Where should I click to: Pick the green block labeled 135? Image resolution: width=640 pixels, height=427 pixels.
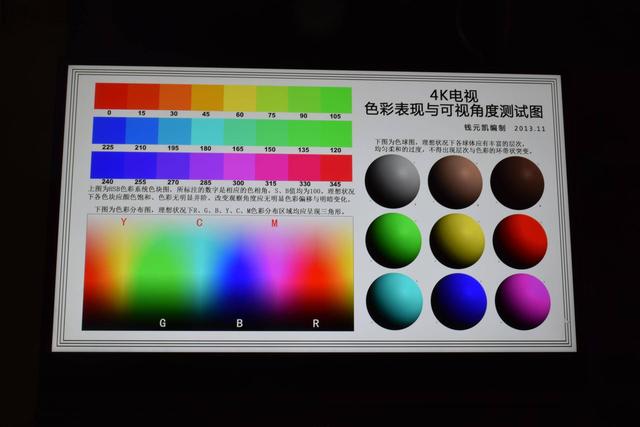(304, 133)
